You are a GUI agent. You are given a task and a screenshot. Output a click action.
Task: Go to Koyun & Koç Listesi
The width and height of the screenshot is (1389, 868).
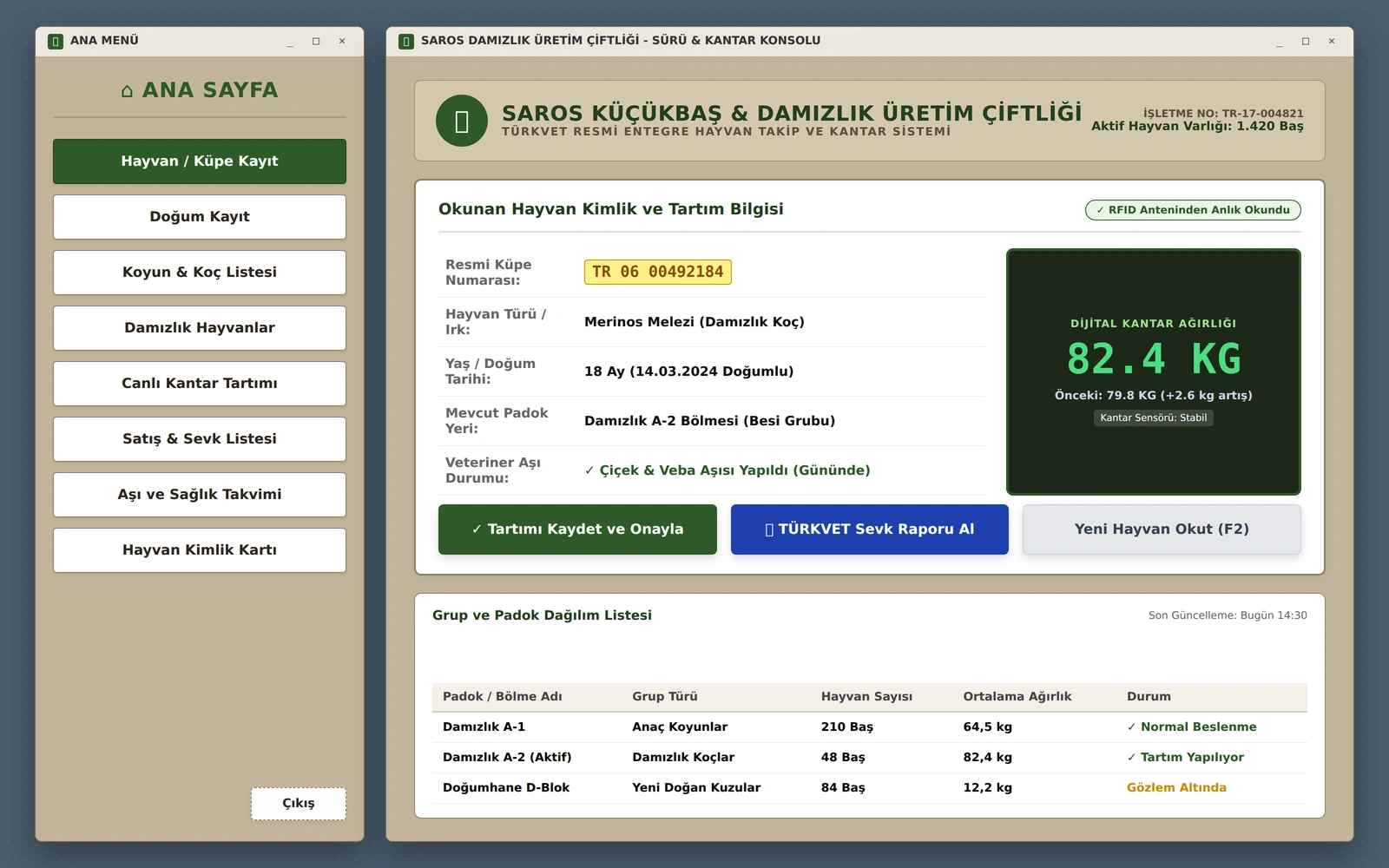[x=200, y=273]
